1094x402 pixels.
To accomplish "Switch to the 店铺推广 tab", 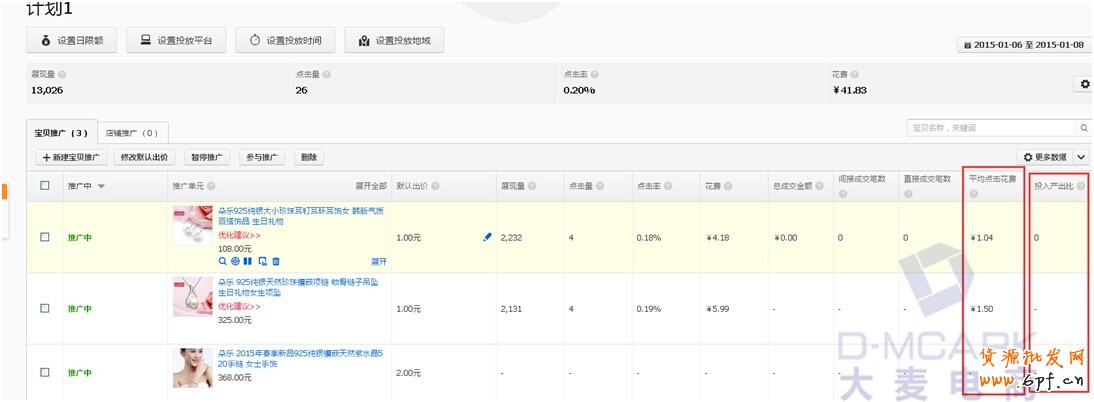I will 132,132.
